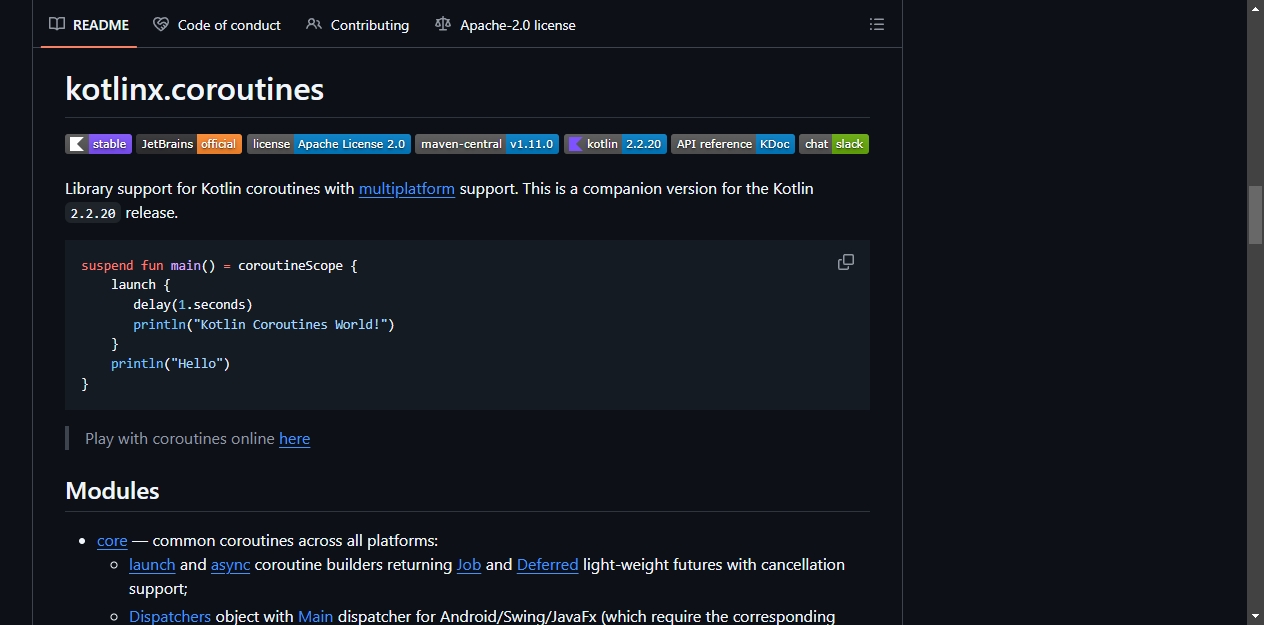This screenshot has width=1264, height=625.
Task: Open the Dispatchers object link
Action: [x=170, y=616]
